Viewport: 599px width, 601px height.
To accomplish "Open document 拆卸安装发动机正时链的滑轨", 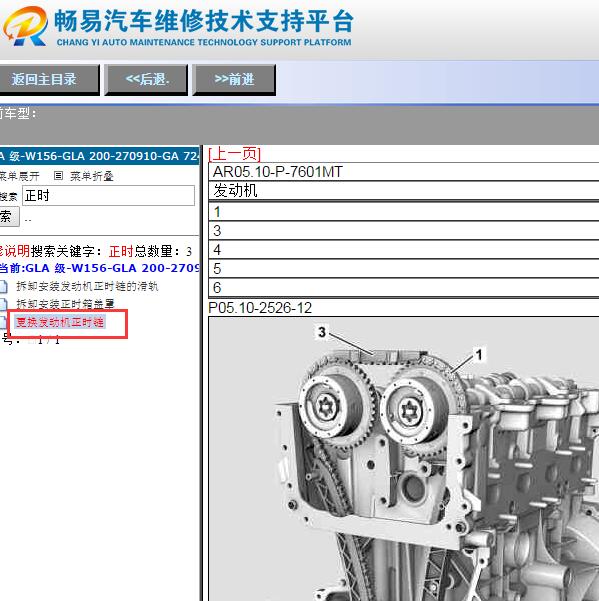I will pyautogui.click(x=87, y=286).
